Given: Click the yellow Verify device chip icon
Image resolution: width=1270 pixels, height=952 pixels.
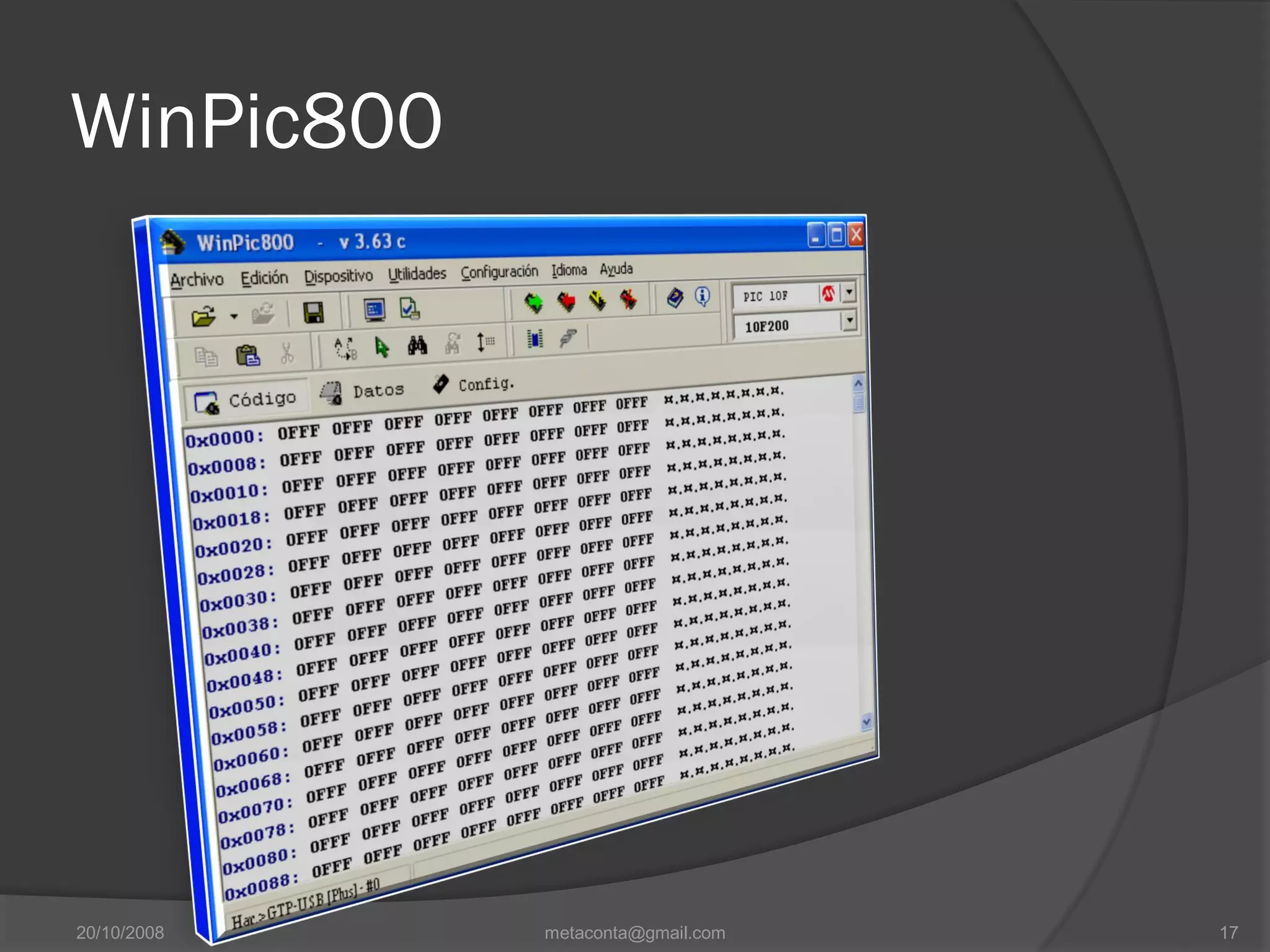Looking at the screenshot, I should [597, 301].
